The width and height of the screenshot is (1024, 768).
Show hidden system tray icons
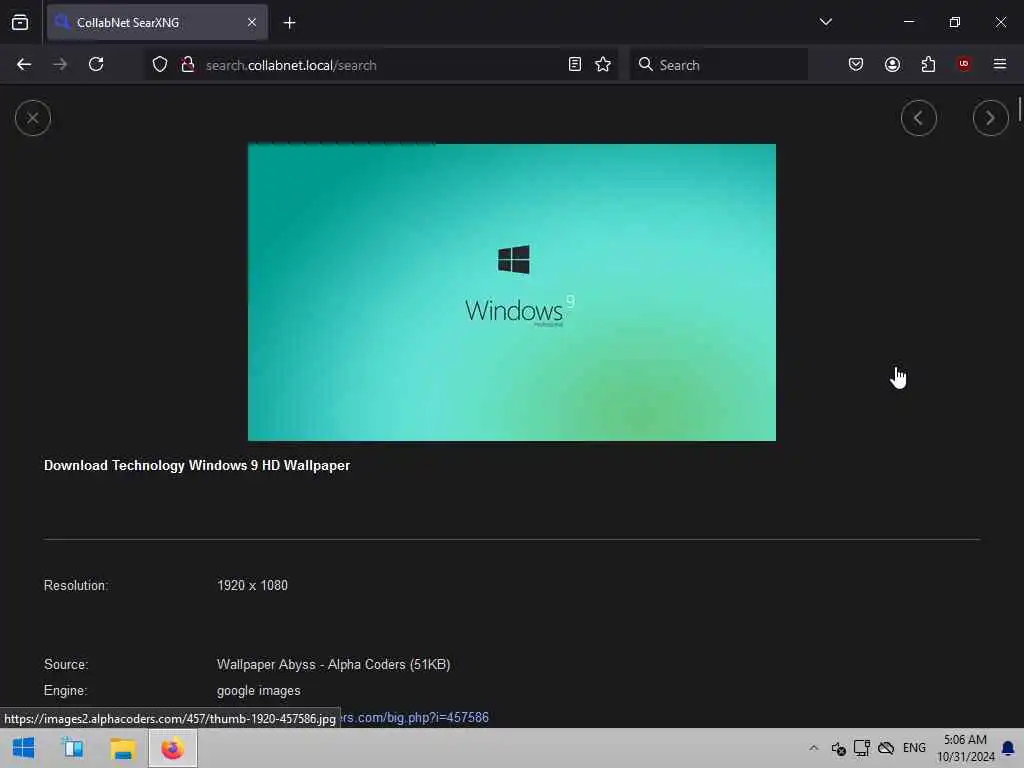click(814, 748)
